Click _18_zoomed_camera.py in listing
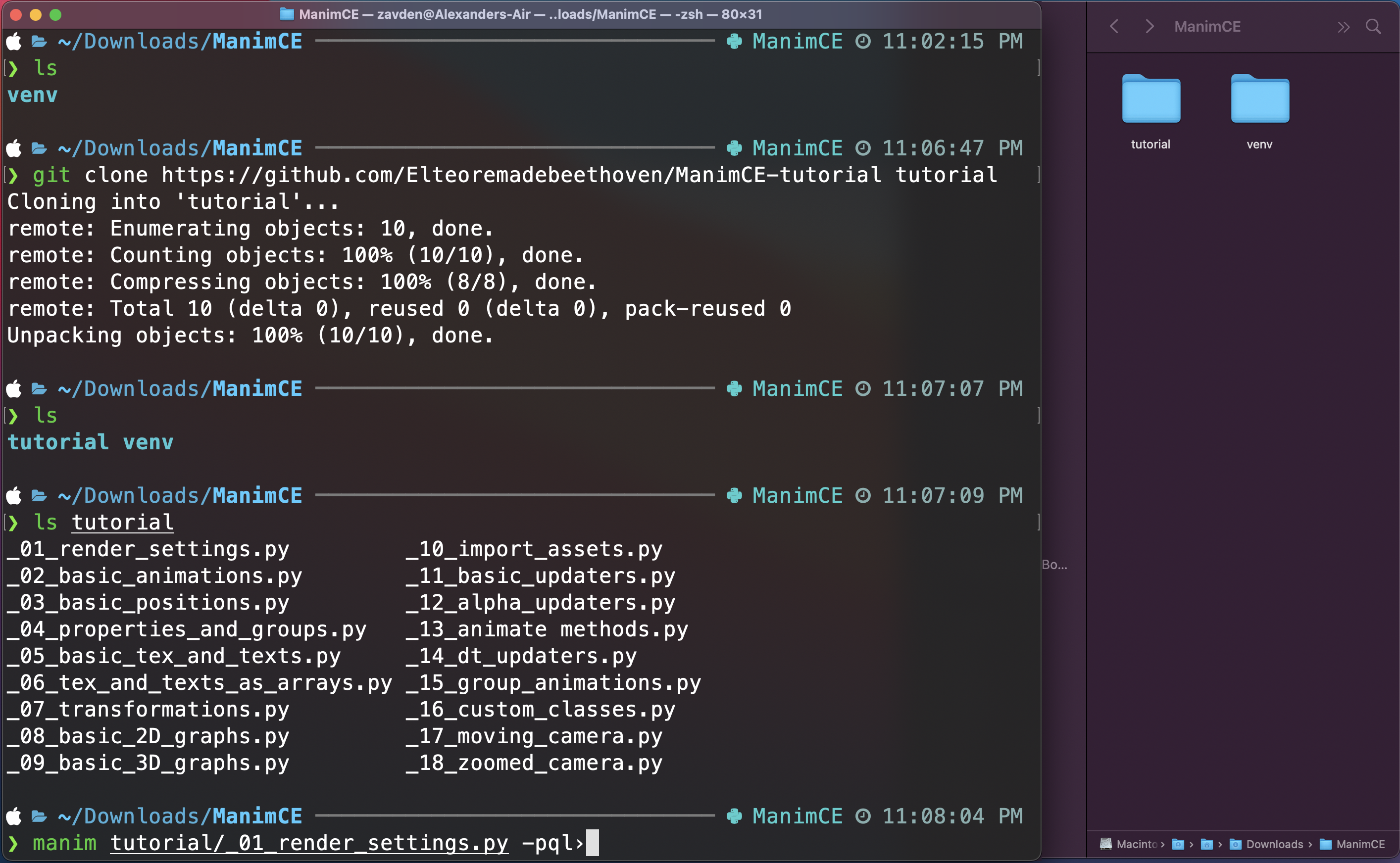 coord(534,763)
